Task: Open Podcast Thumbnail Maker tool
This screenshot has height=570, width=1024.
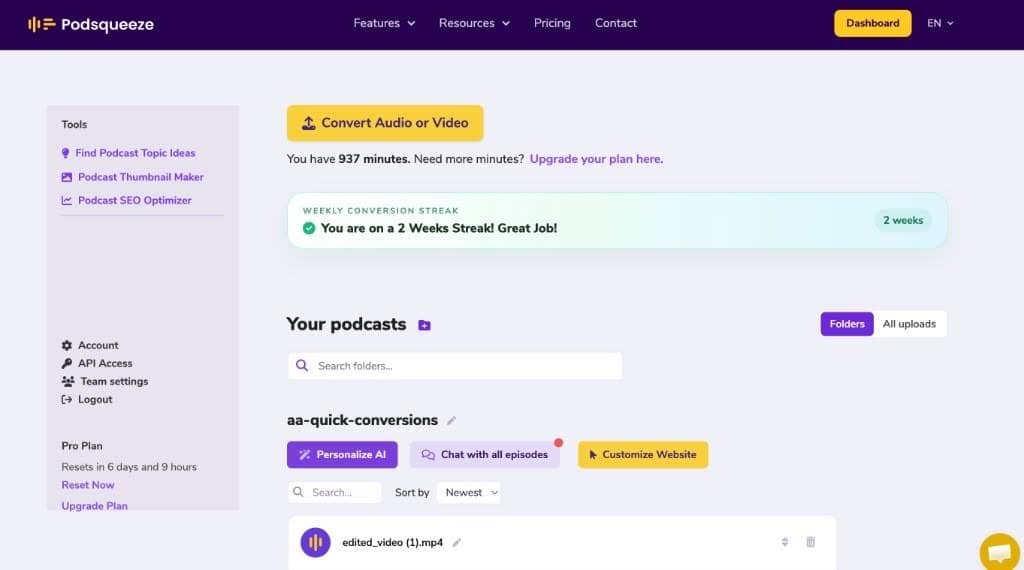Action: (133, 177)
